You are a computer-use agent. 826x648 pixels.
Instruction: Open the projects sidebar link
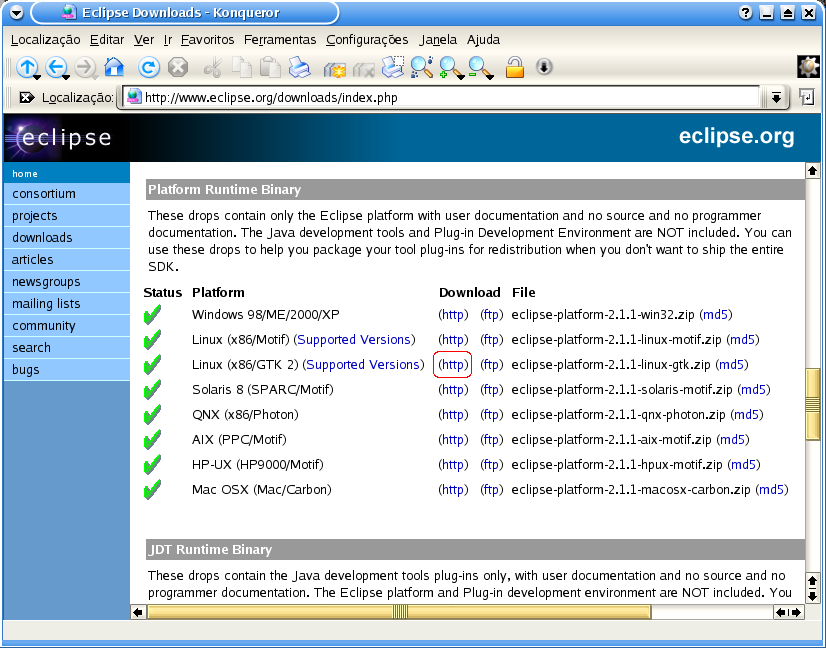click(67, 216)
